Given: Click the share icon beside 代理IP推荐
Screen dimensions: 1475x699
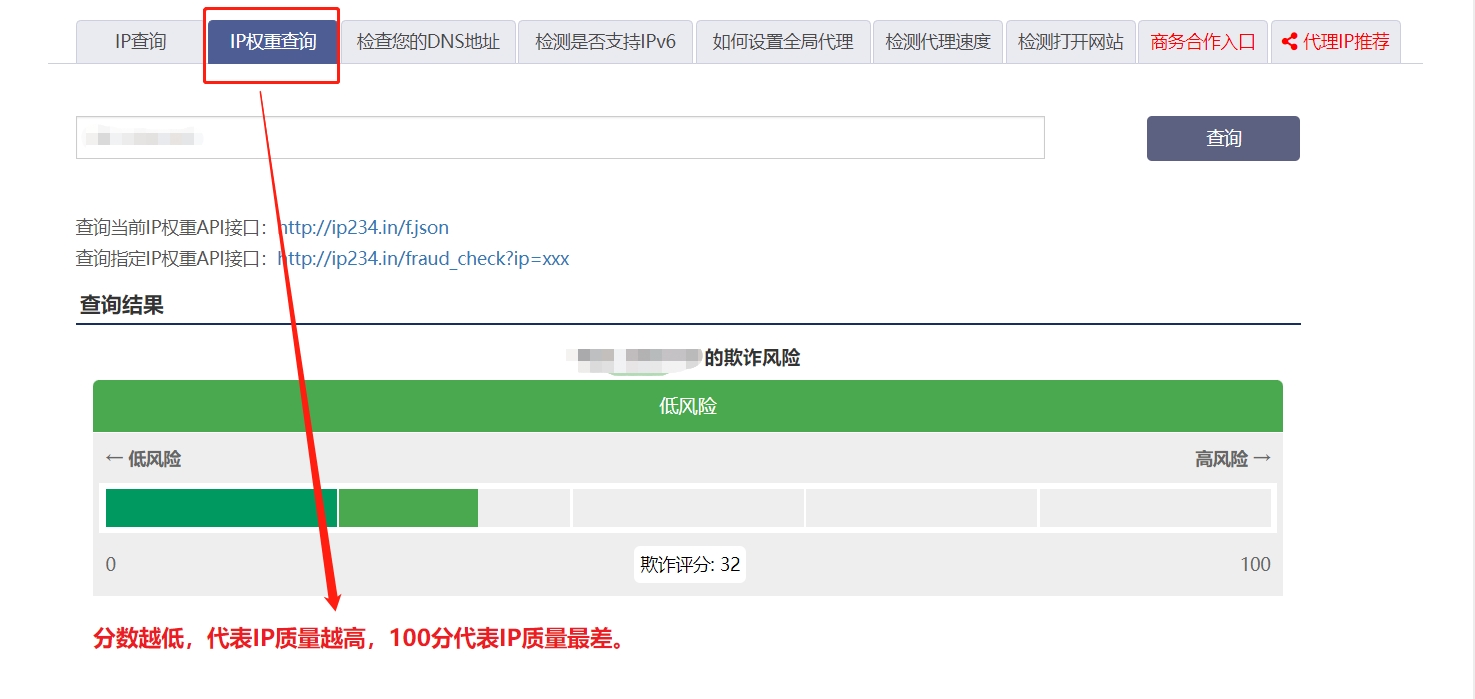Looking at the screenshot, I should pos(1289,42).
